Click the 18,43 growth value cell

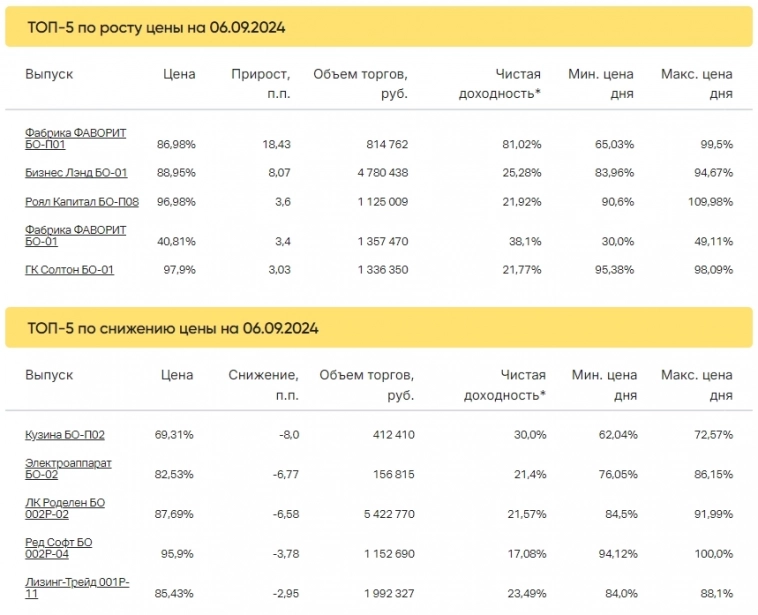coord(276,145)
